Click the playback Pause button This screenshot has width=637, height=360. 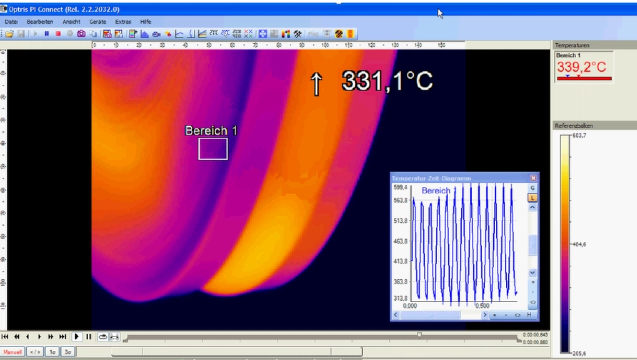coord(89,336)
